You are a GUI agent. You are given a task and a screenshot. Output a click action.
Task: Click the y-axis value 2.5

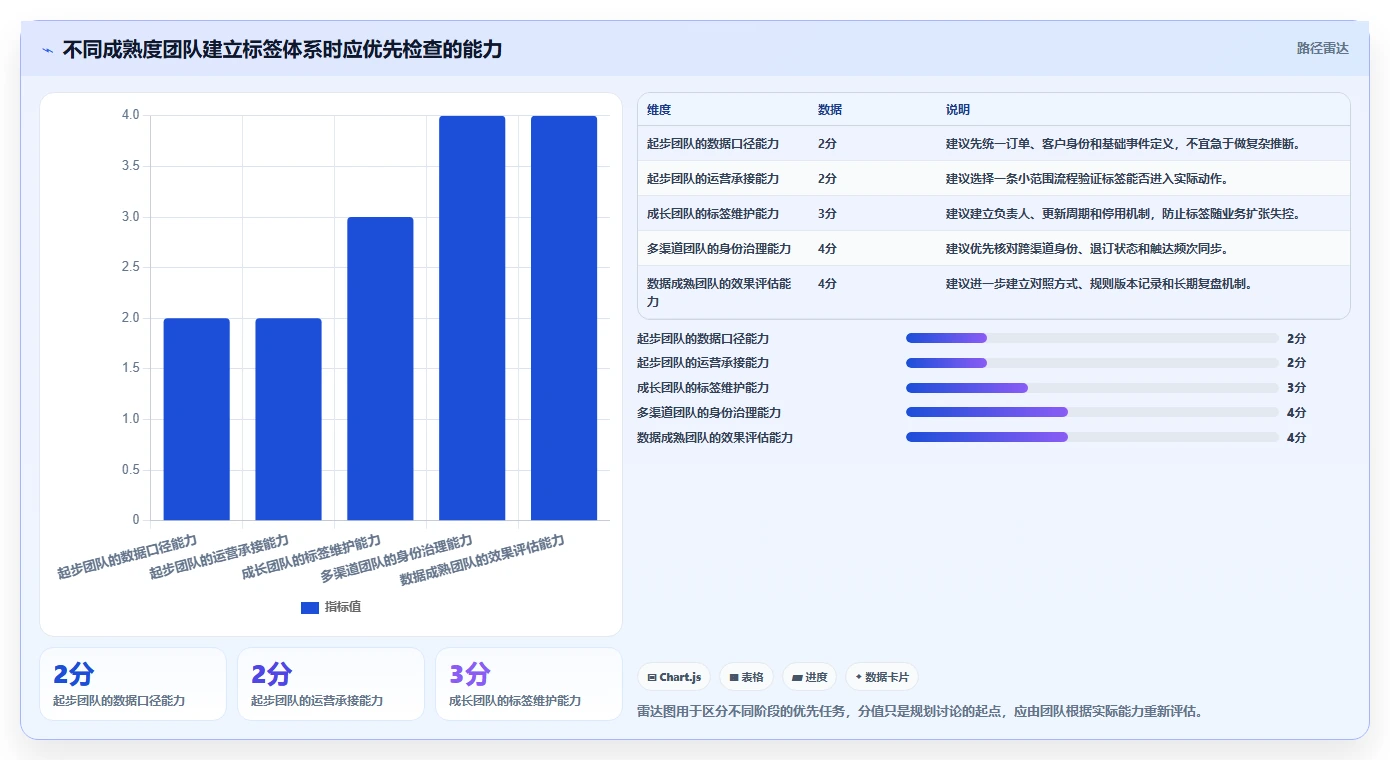coord(131,267)
